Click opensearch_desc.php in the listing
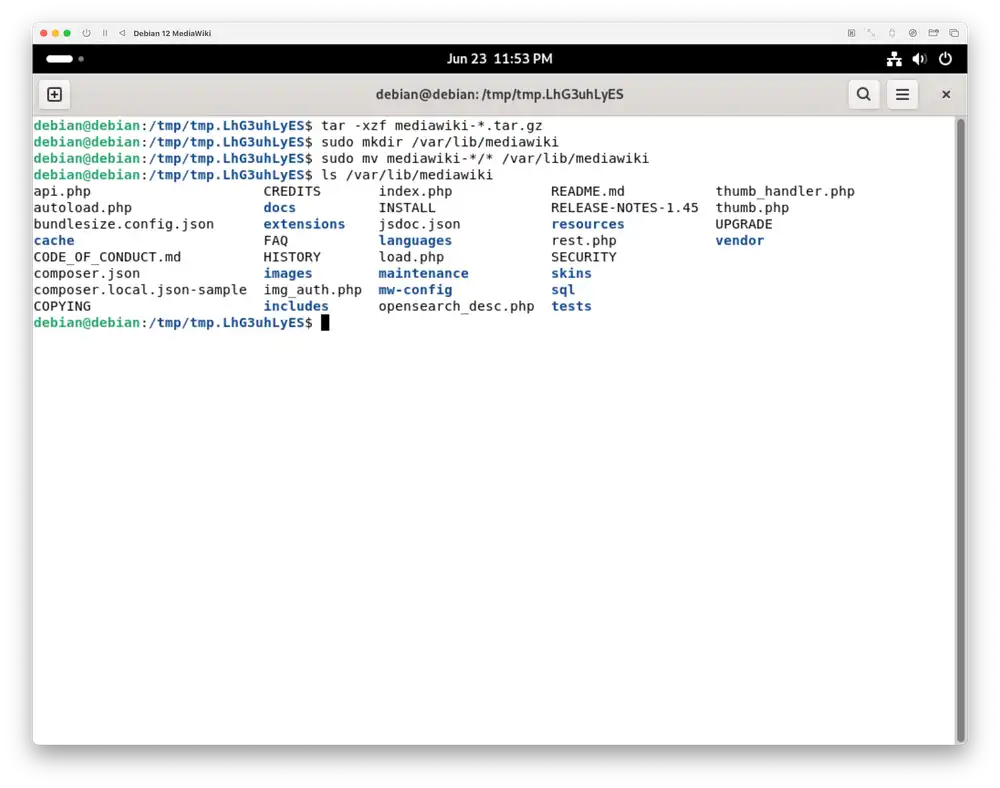This screenshot has height=788, width=1000. pos(457,307)
